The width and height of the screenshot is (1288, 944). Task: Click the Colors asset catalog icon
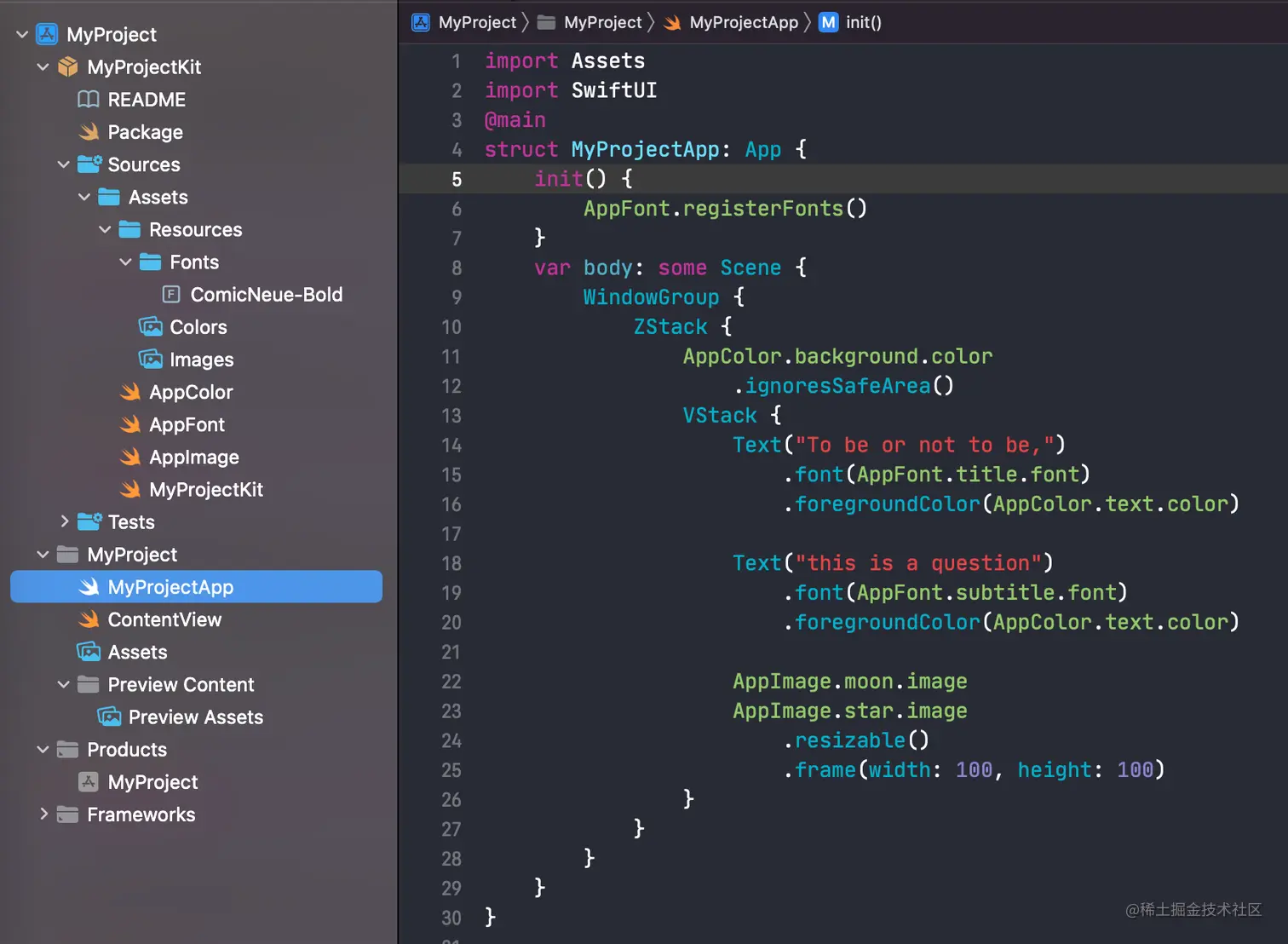[x=151, y=326]
